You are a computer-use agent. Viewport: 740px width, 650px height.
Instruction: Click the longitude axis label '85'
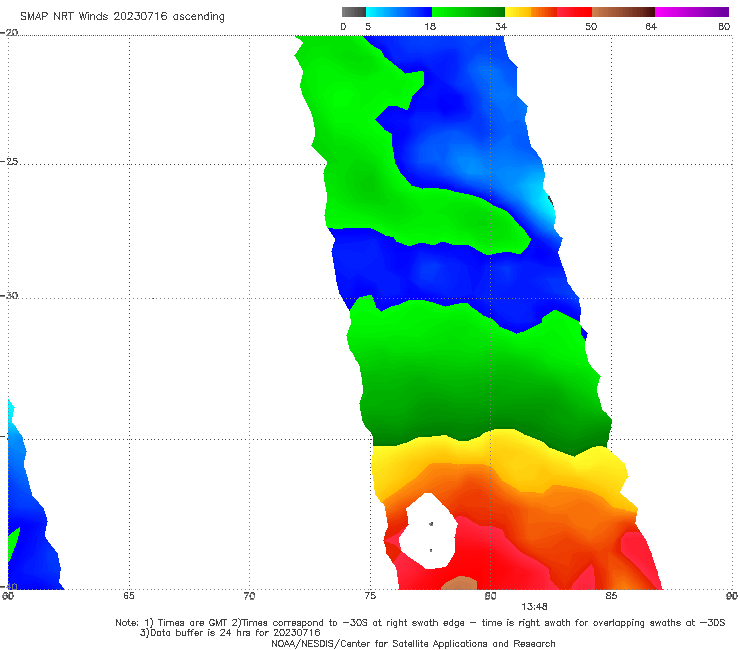point(611,596)
